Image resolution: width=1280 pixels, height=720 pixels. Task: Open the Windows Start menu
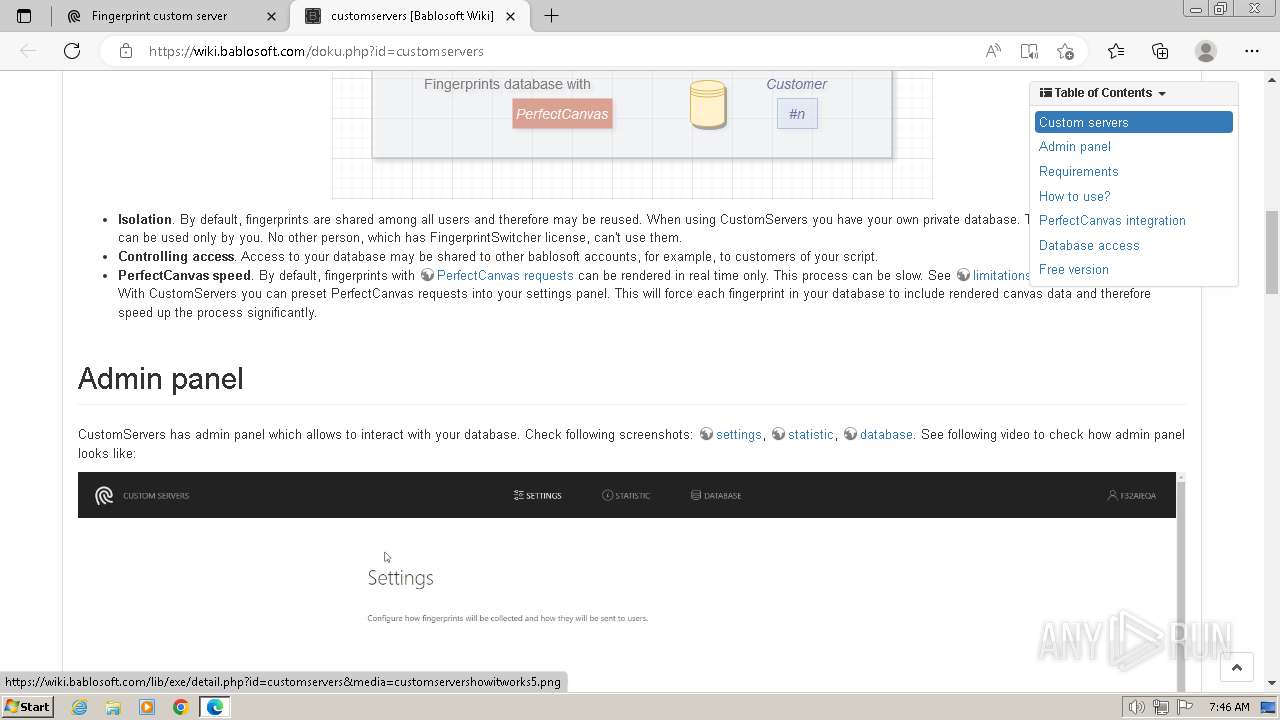tap(28, 707)
